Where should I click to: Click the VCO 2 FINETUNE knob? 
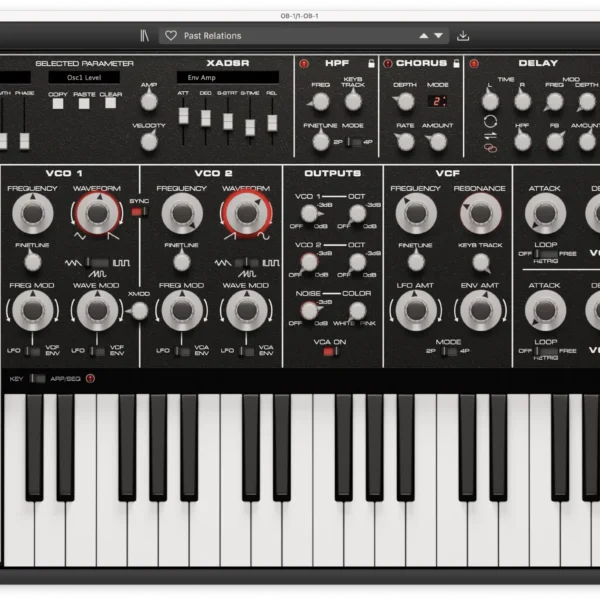point(182,262)
